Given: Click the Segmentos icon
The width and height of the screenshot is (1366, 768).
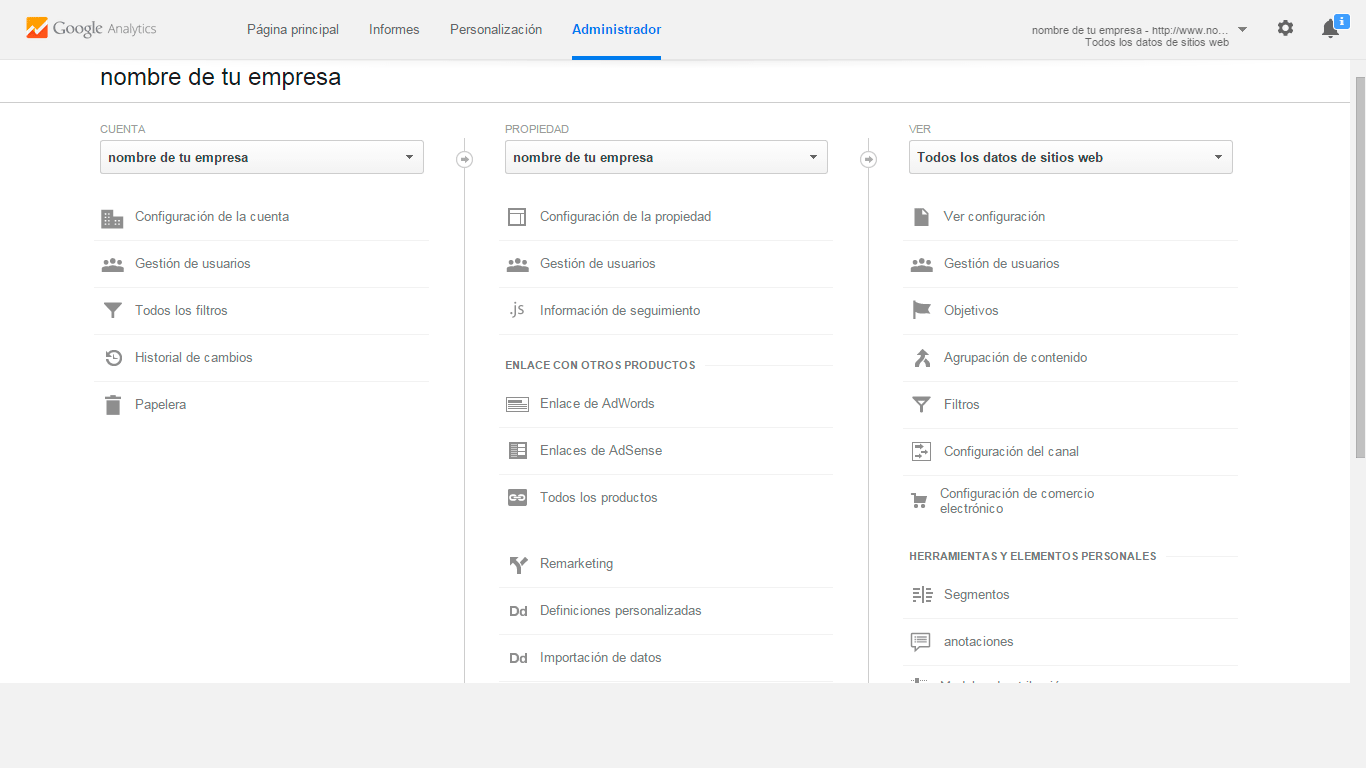Looking at the screenshot, I should tap(921, 595).
